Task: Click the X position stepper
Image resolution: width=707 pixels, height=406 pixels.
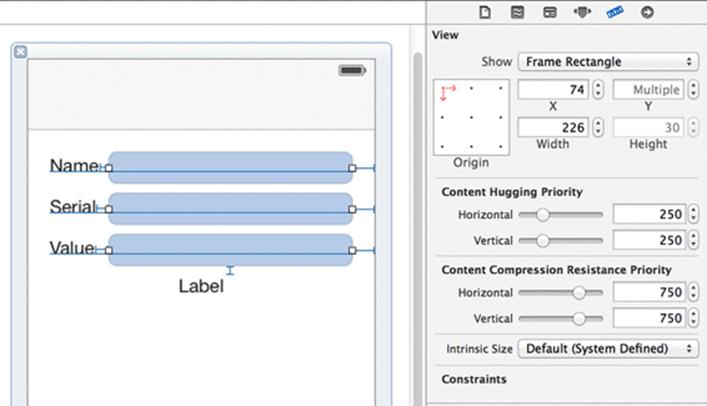Action: tap(598, 89)
